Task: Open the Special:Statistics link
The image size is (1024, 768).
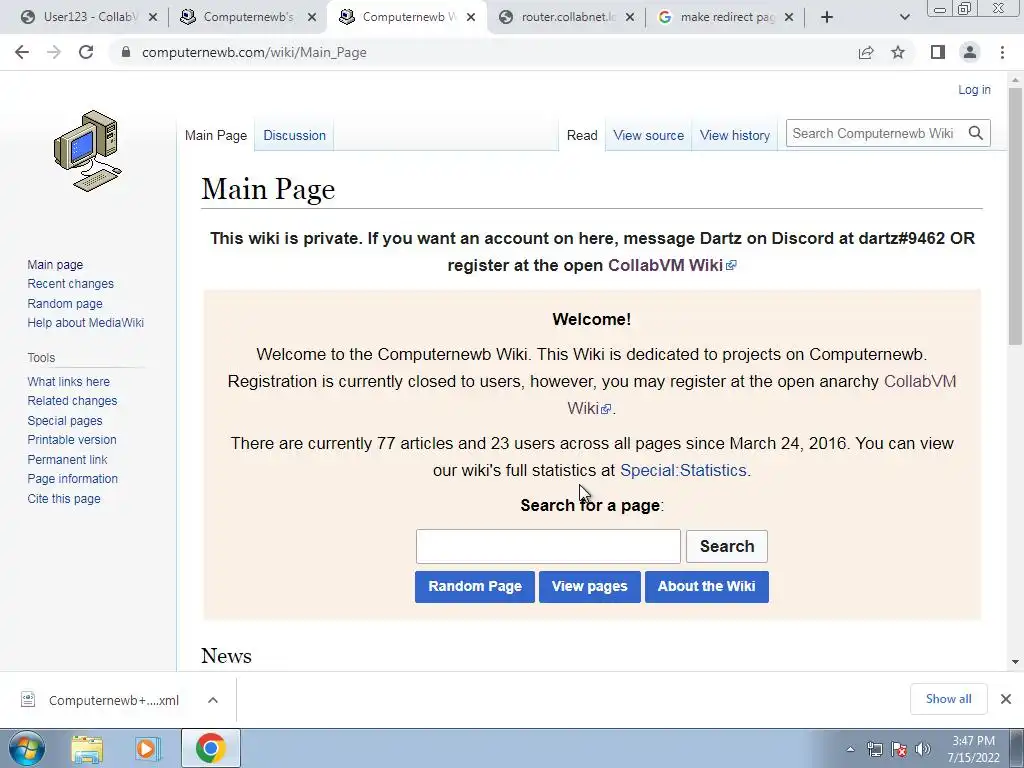Action: pos(683,470)
